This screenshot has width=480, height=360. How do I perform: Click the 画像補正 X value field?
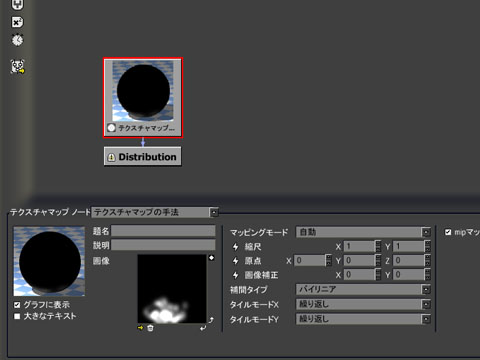click(359, 275)
